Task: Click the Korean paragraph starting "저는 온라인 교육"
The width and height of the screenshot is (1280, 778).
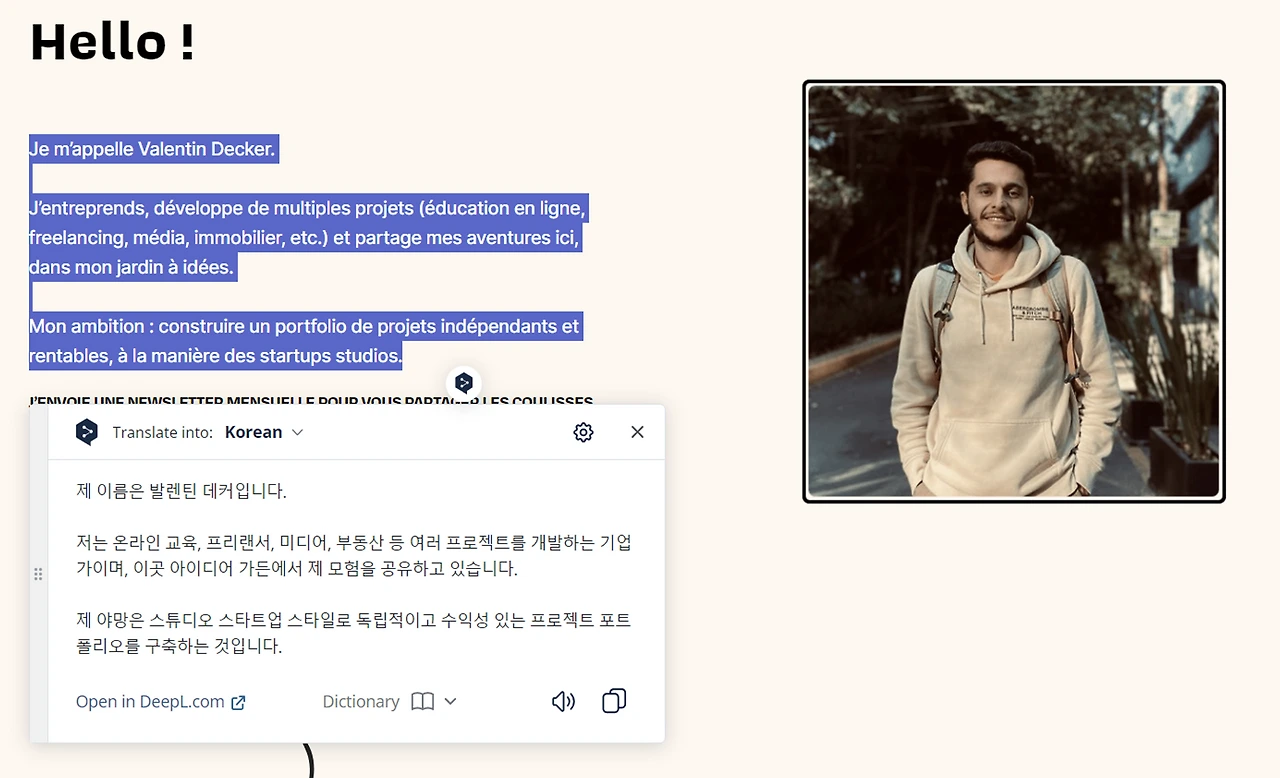Action: tap(354, 556)
